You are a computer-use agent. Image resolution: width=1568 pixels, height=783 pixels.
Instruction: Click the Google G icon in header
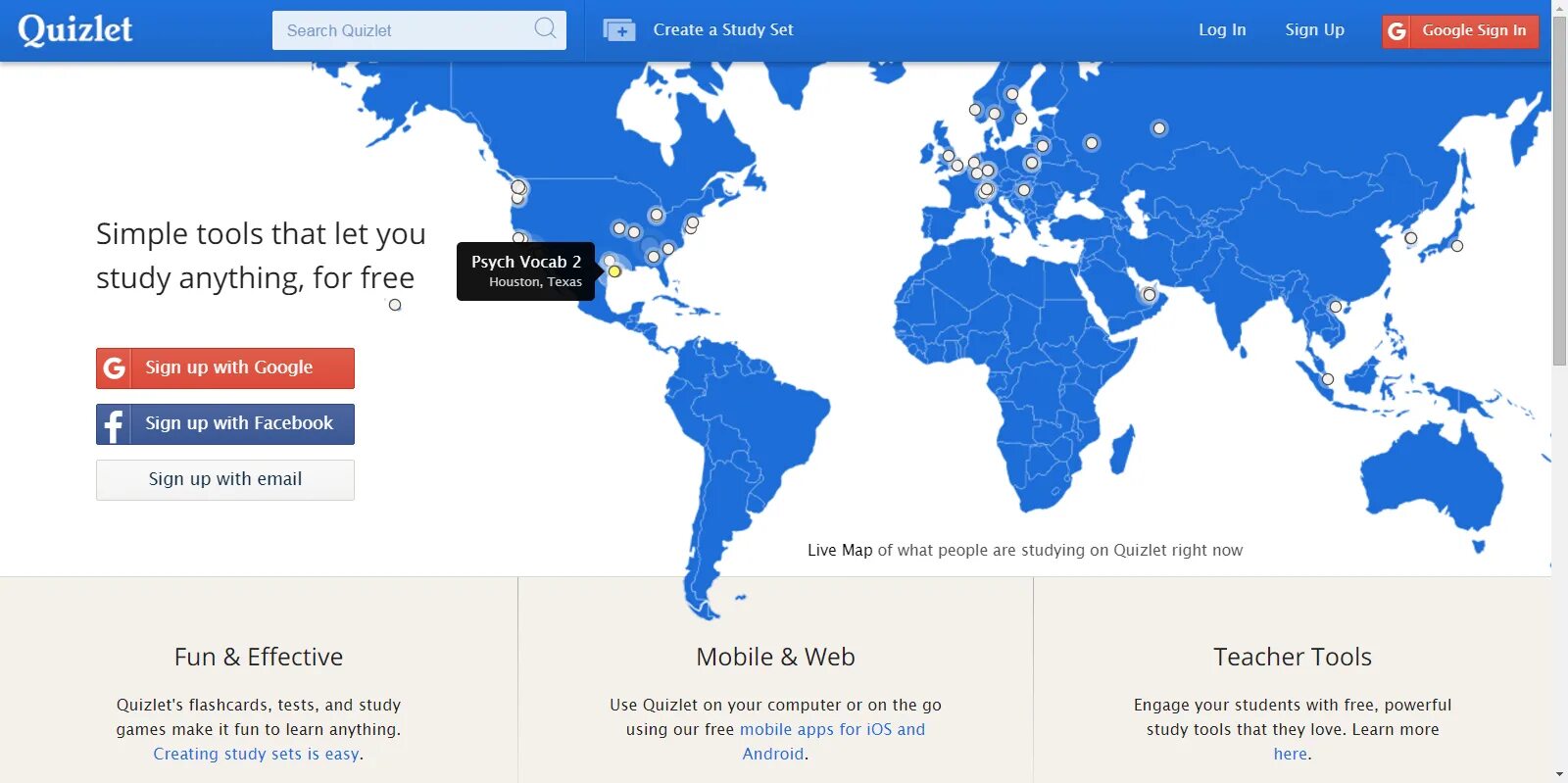1396,31
